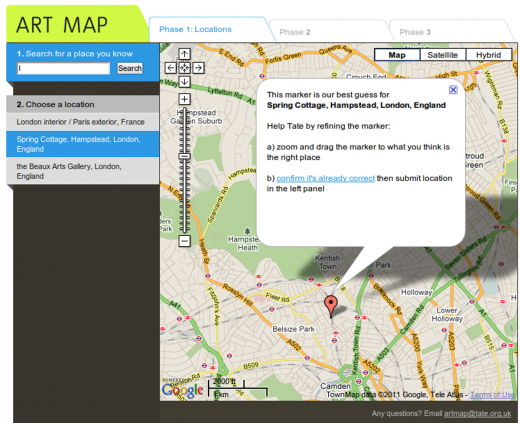The height and width of the screenshot is (423, 520).
Task: Click the Google logo on map
Action: (182, 390)
